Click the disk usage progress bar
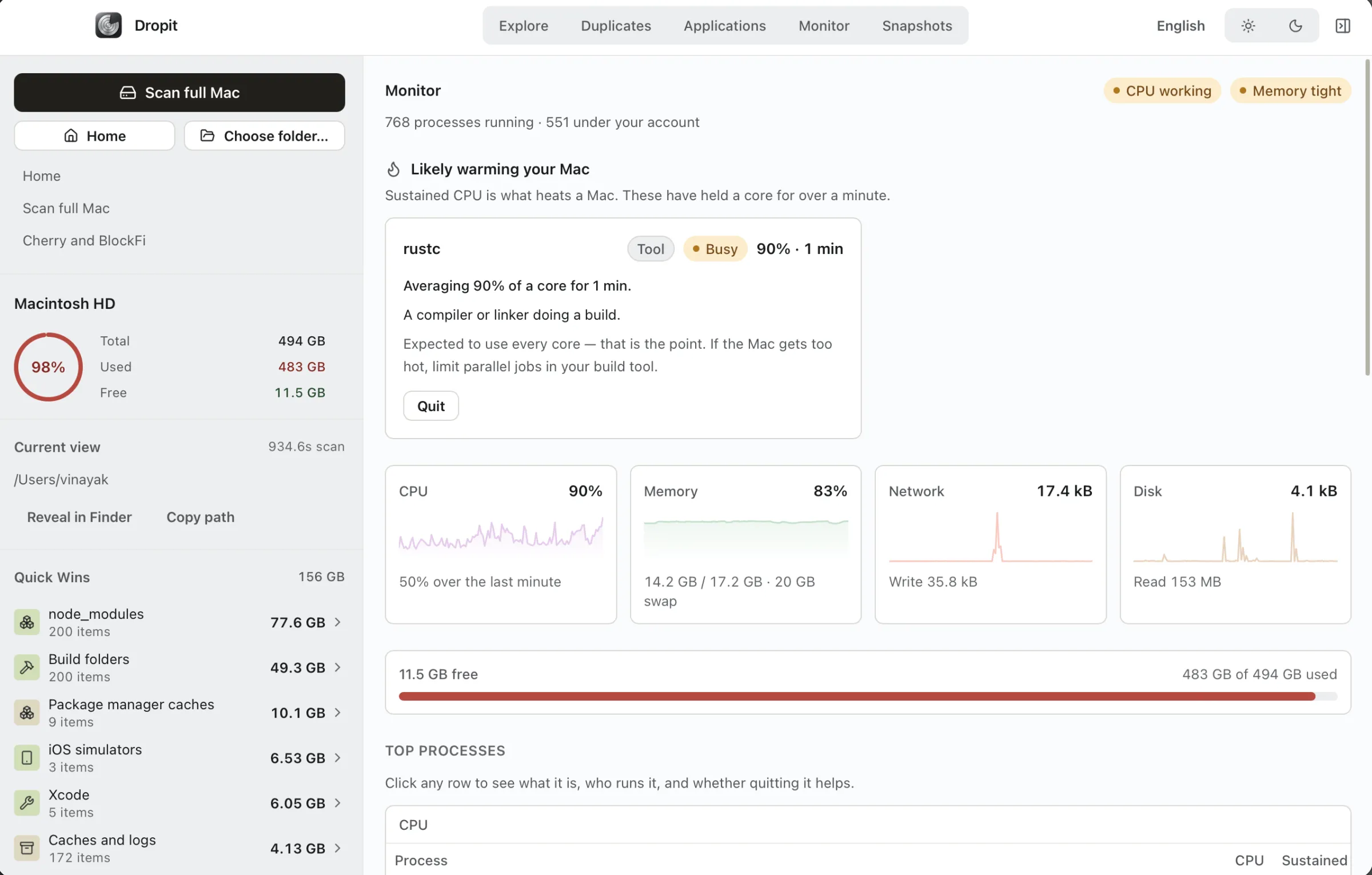The width and height of the screenshot is (1372, 875). 868,697
